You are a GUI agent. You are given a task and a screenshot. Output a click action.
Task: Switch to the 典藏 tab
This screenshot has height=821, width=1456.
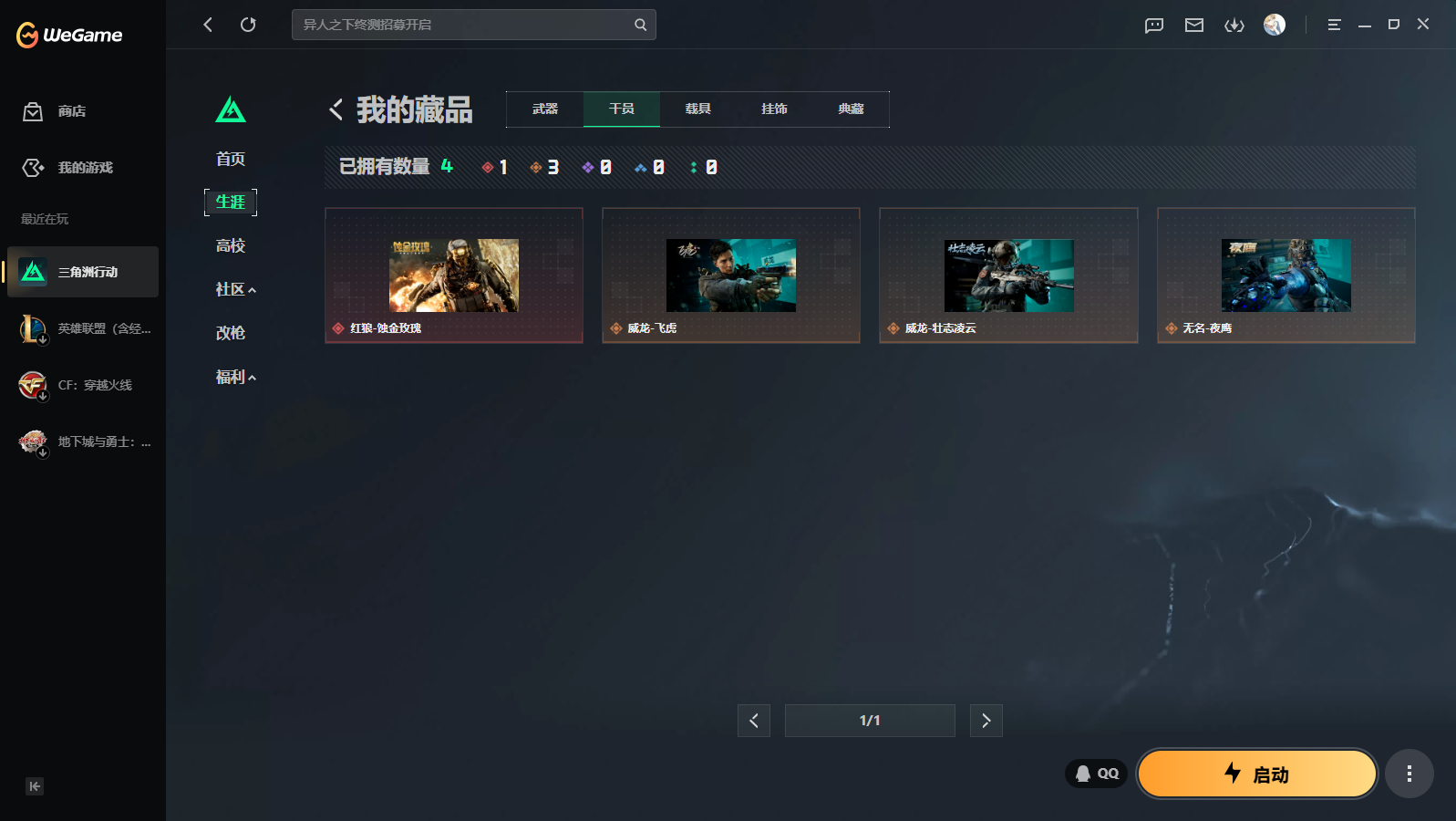click(x=852, y=109)
